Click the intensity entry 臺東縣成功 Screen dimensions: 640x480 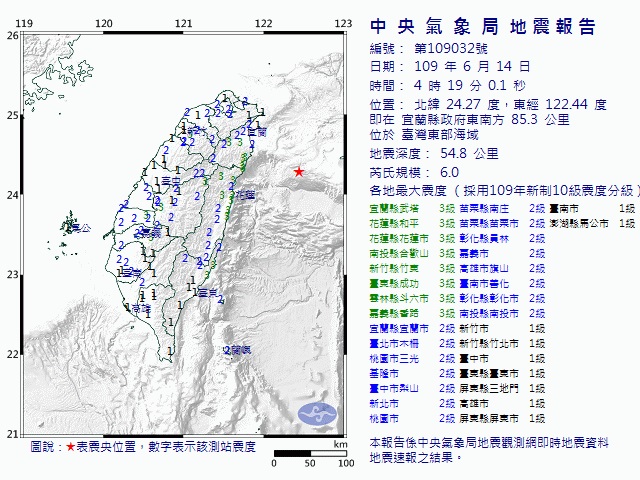coord(394,284)
